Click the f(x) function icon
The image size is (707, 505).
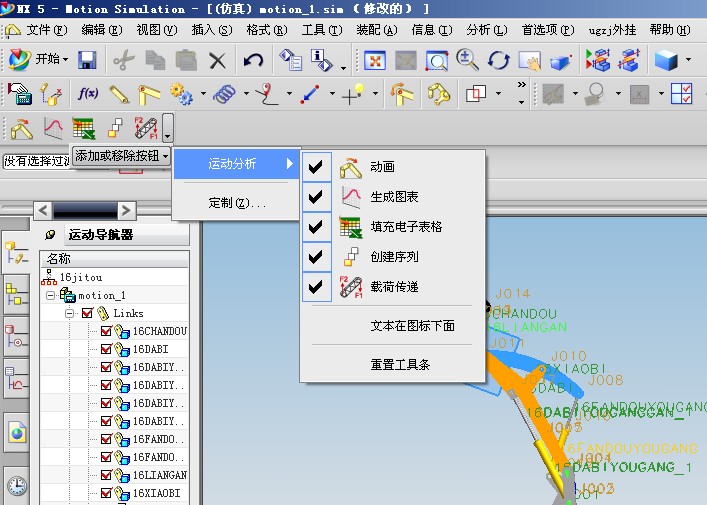[x=87, y=94]
